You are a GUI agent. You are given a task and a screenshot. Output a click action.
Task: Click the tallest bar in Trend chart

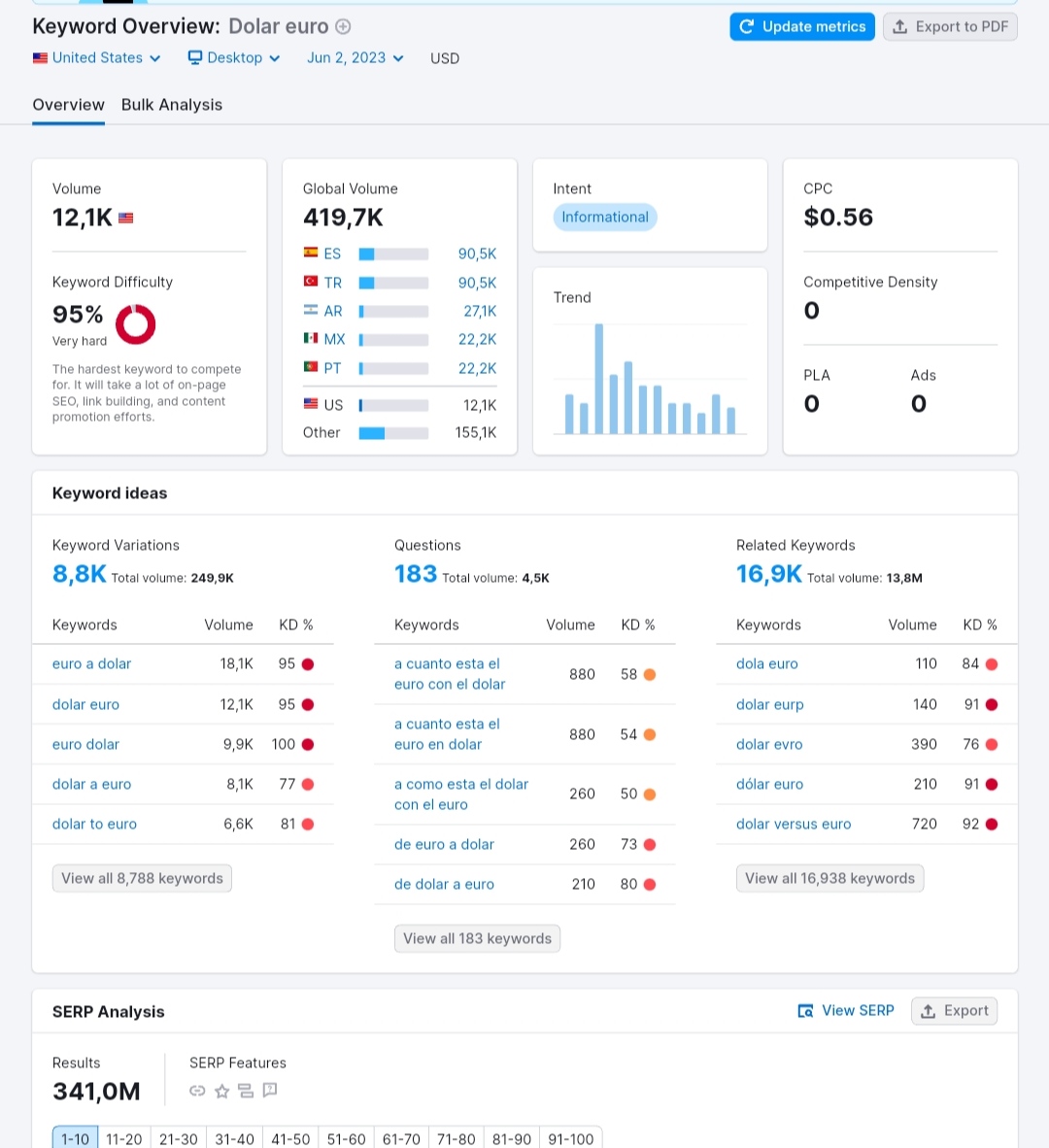click(598, 379)
